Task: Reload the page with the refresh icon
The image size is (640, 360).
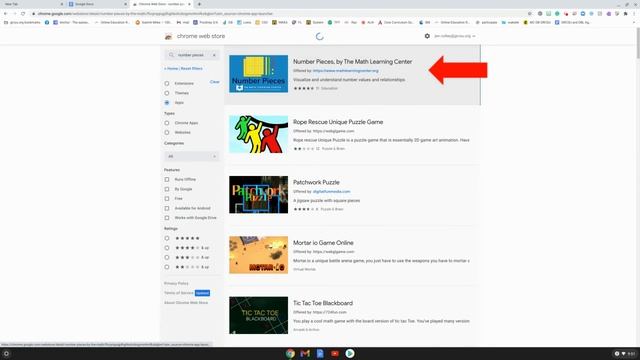Action: click(23, 13)
